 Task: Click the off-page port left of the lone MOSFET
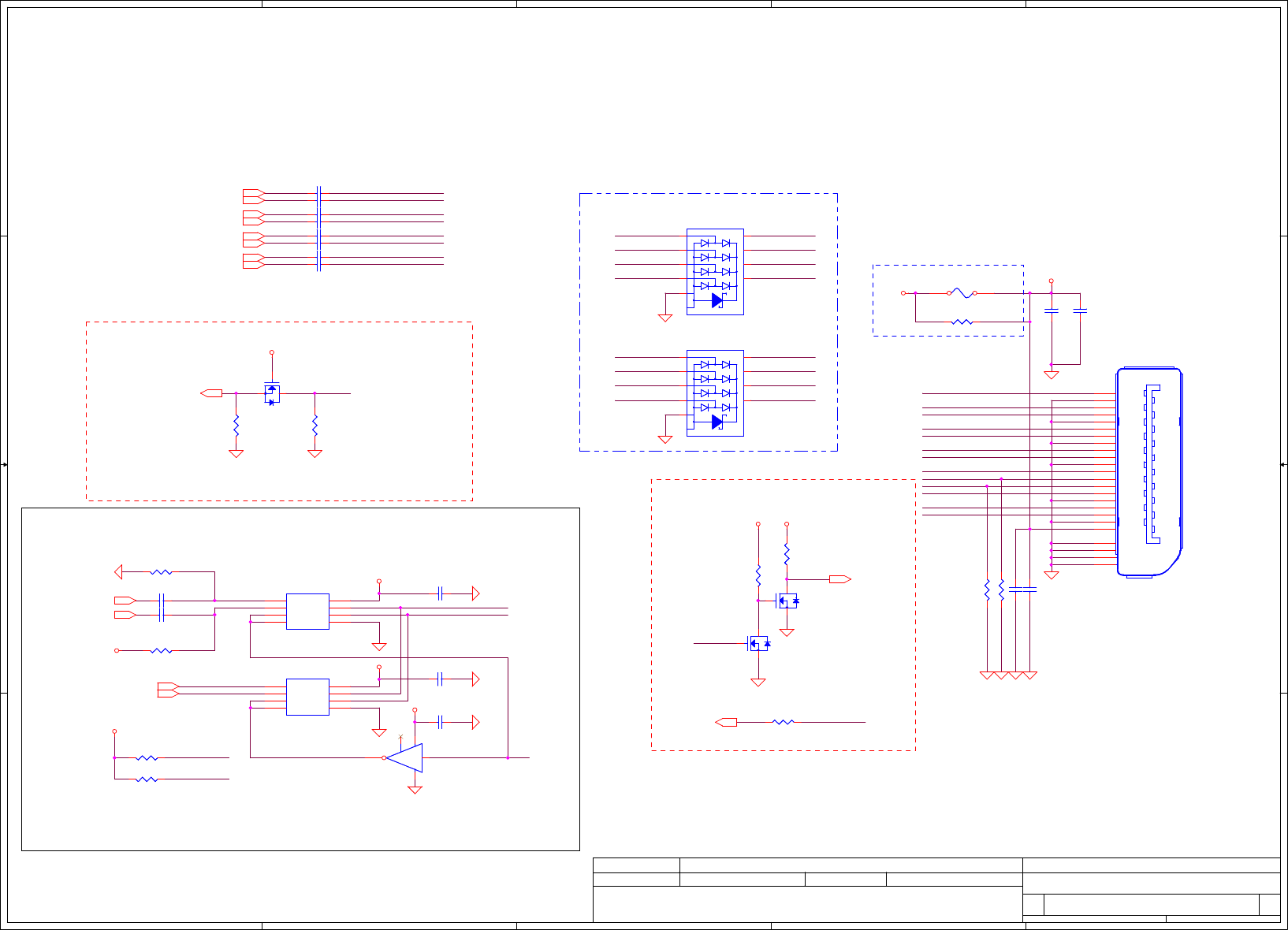pyautogui.click(x=211, y=392)
